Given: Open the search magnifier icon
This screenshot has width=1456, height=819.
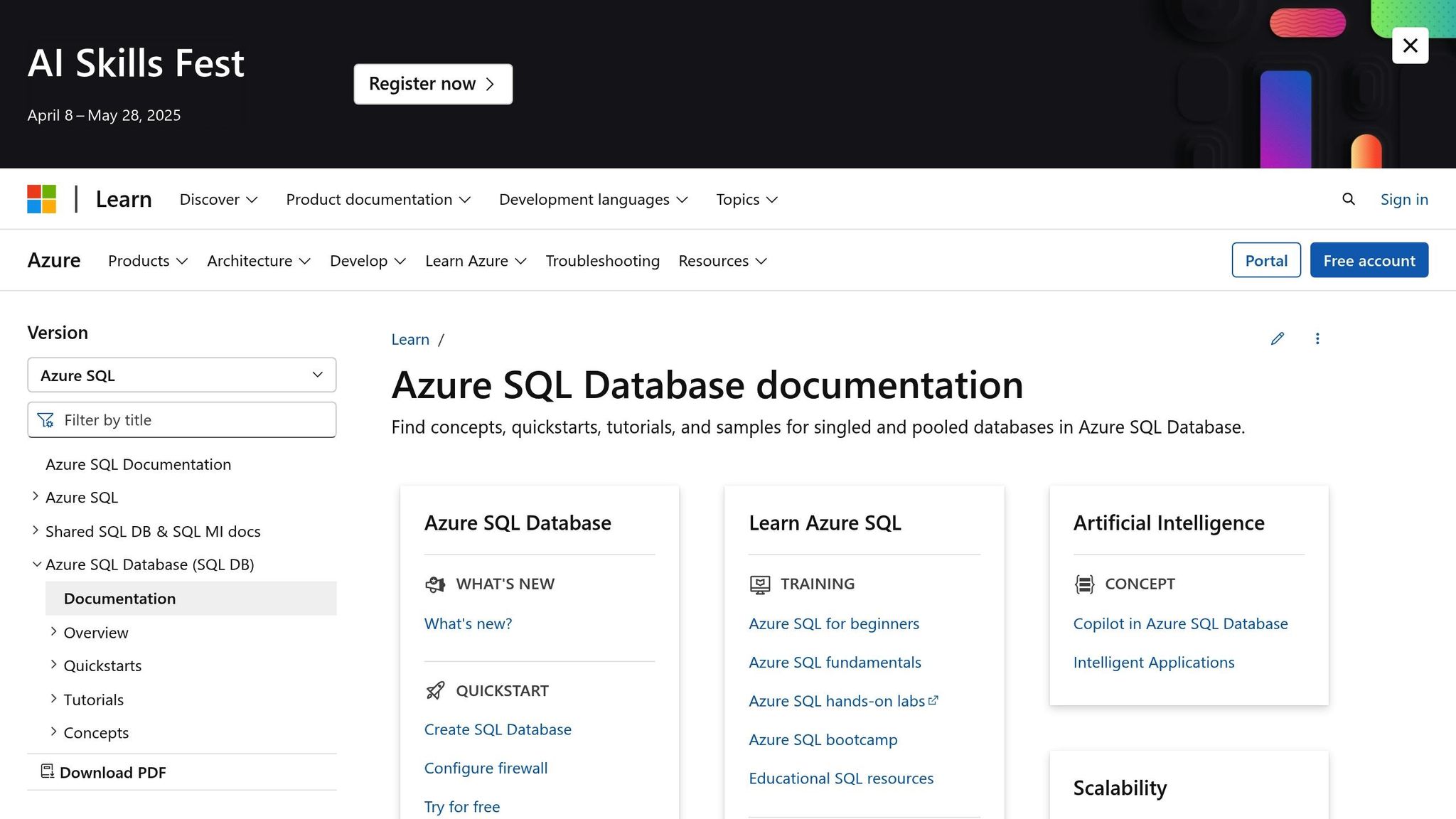Looking at the screenshot, I should 1348,199.
